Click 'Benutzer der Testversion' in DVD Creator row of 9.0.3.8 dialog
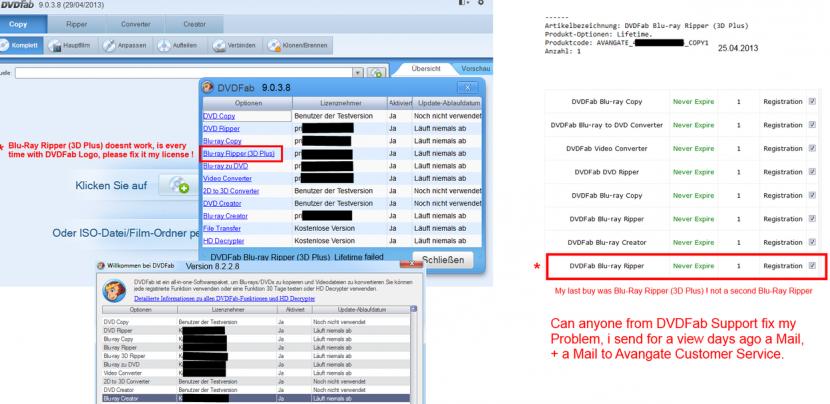The width and height of the screenshot is (830, 404). click(333, 203)
